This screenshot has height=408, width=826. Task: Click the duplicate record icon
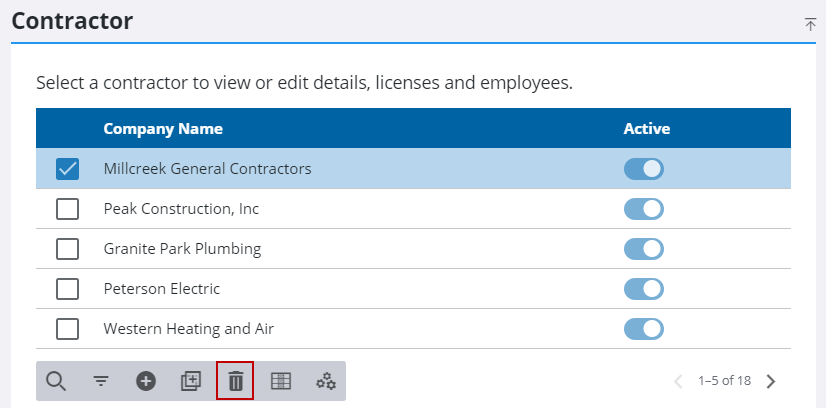pos(191,381)
